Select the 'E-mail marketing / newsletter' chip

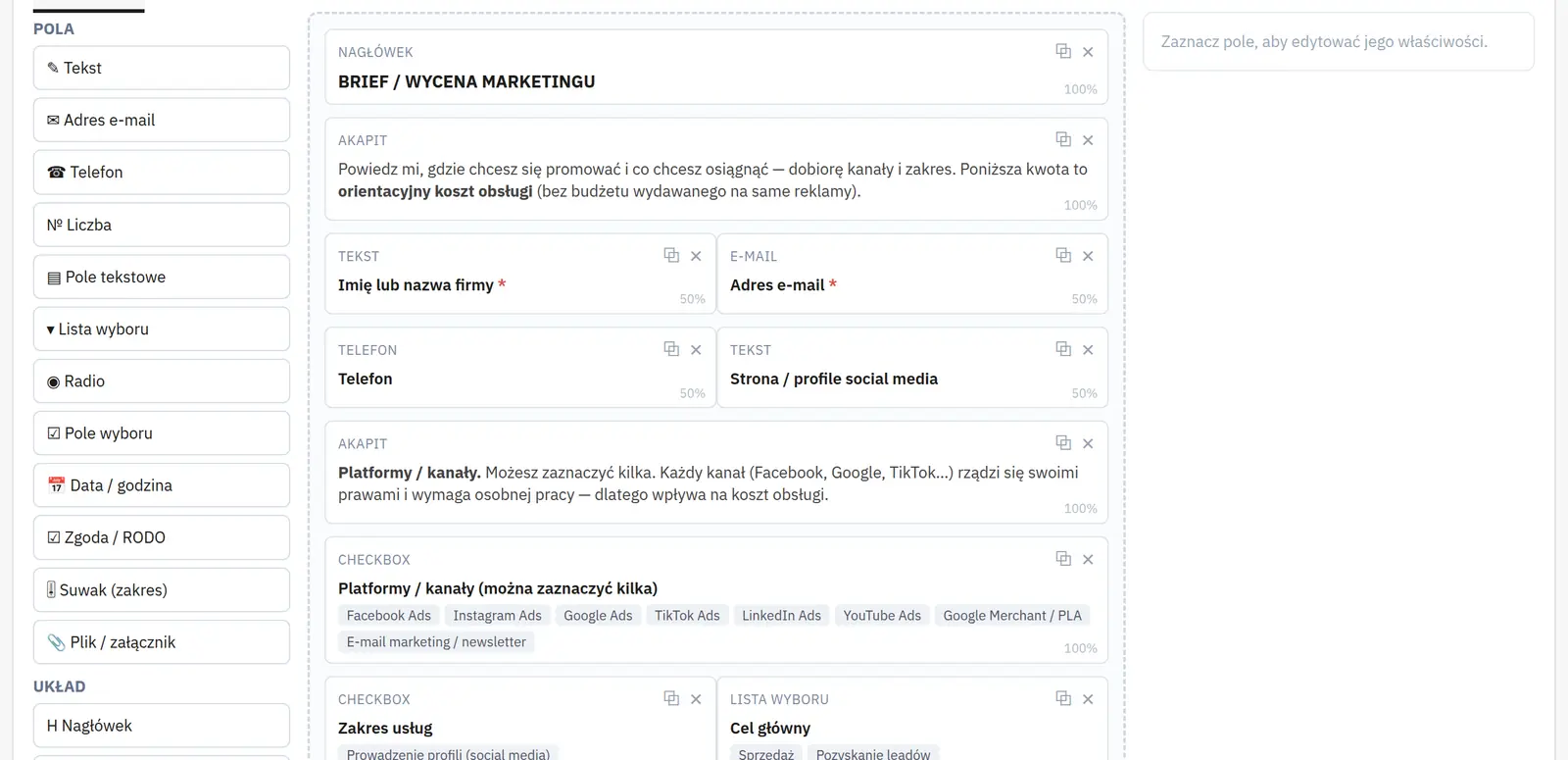436,642
